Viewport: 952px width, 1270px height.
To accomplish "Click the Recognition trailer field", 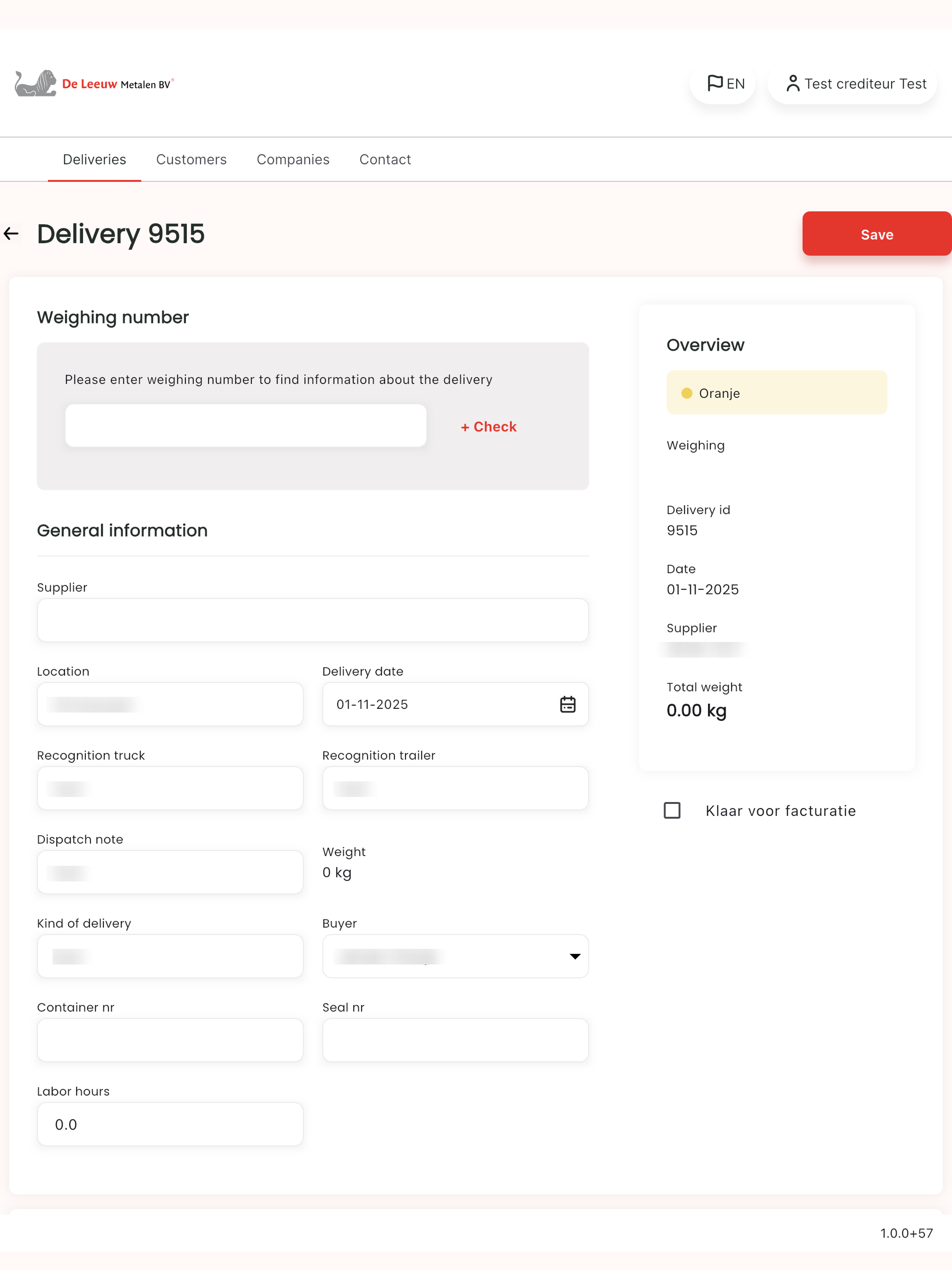I will click(x=456, y=788).
